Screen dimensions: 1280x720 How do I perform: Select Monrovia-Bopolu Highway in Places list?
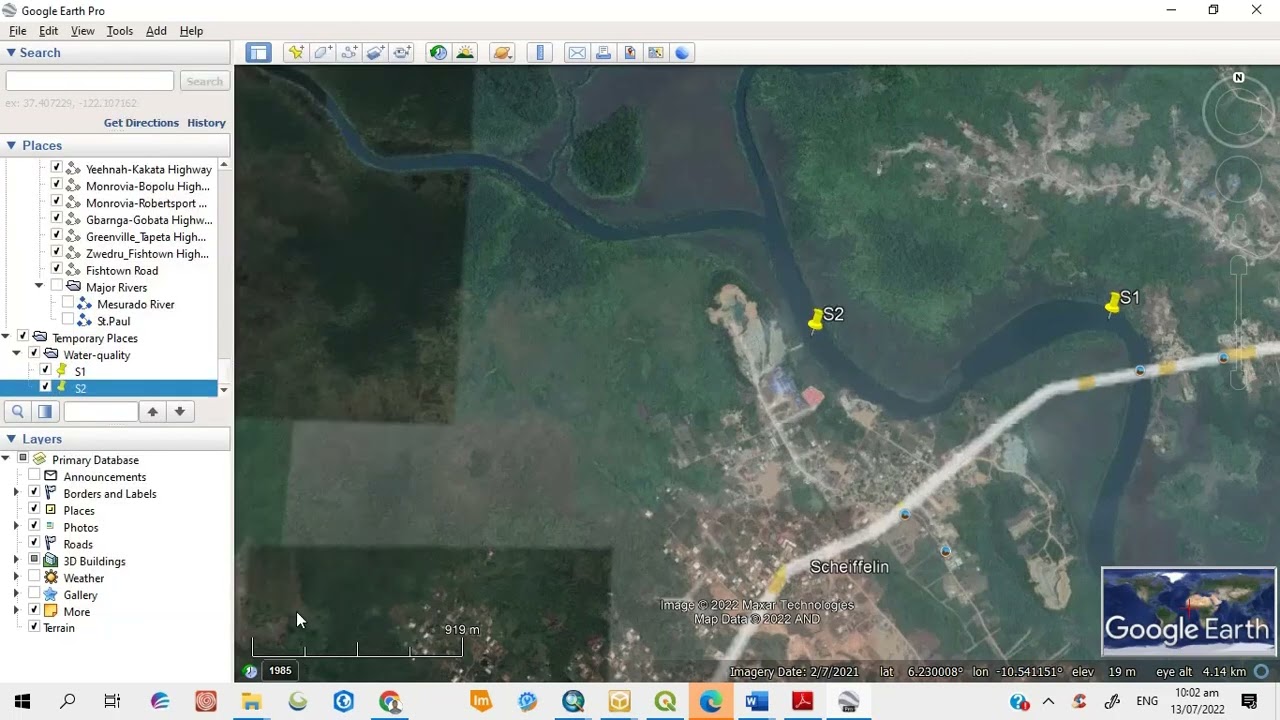pos(147,186)
